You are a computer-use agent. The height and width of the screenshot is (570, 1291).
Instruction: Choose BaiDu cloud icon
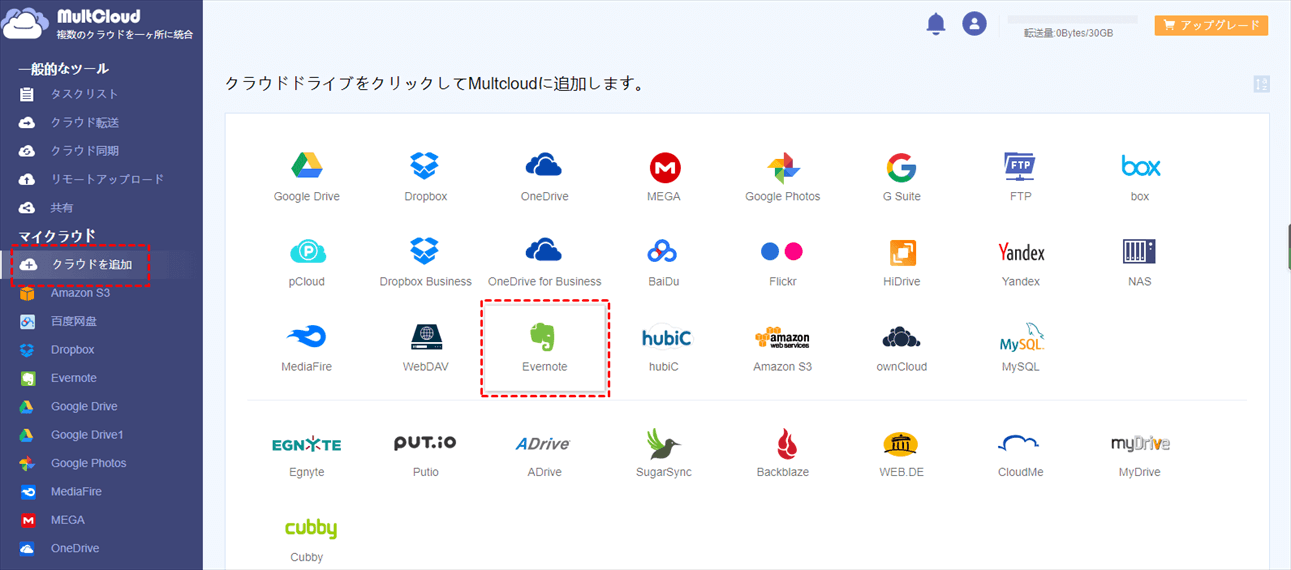(664, 263)
